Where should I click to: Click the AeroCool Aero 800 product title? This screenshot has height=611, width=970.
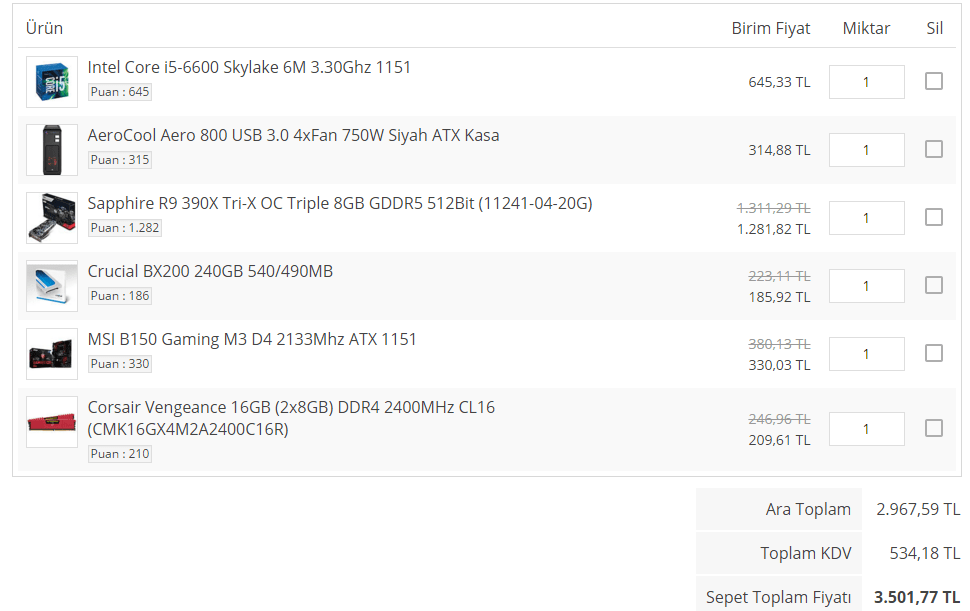point(293,135)
